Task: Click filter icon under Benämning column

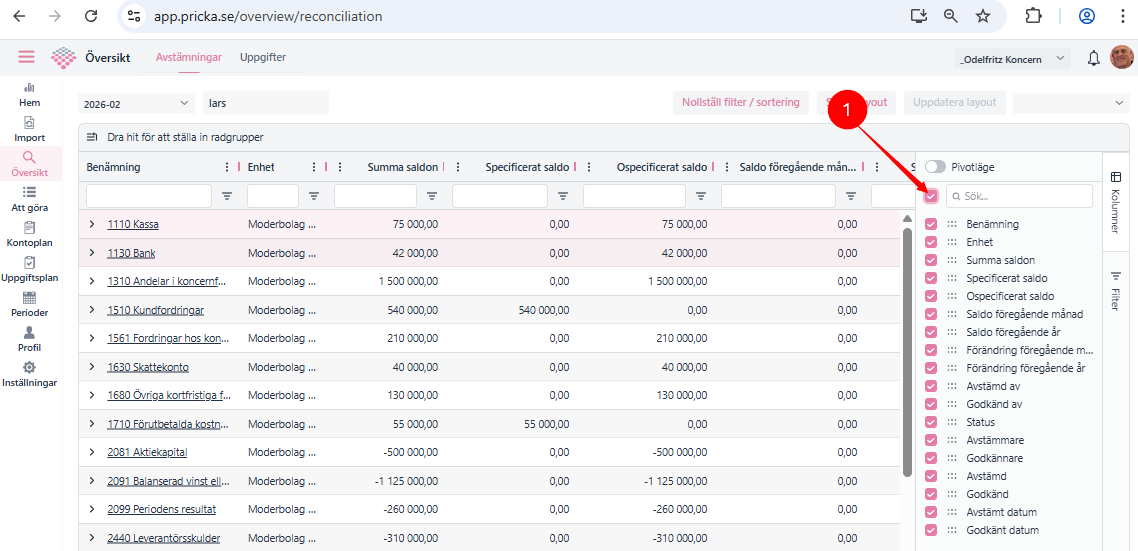Action: click(227, 197)
